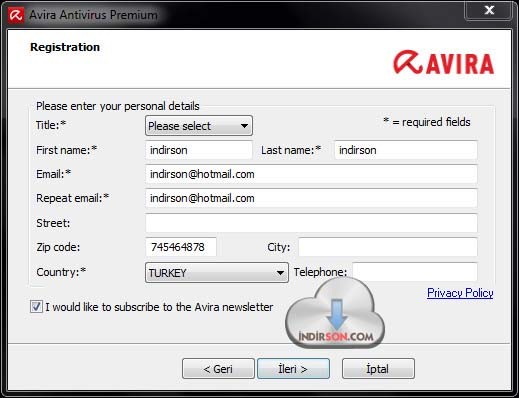Click the 'Avira Antivirus Premium' window title
Screen dimensions: 519x398
(x=93, y=15)
